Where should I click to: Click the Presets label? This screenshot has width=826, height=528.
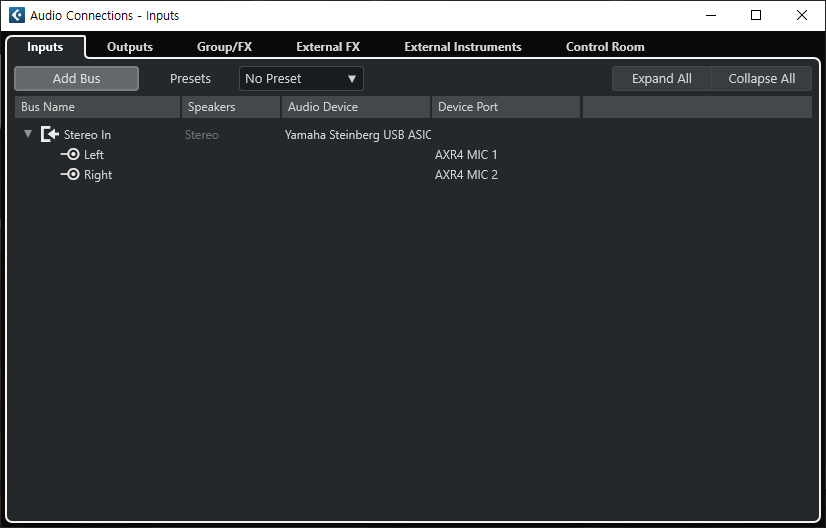pos(190,79)
